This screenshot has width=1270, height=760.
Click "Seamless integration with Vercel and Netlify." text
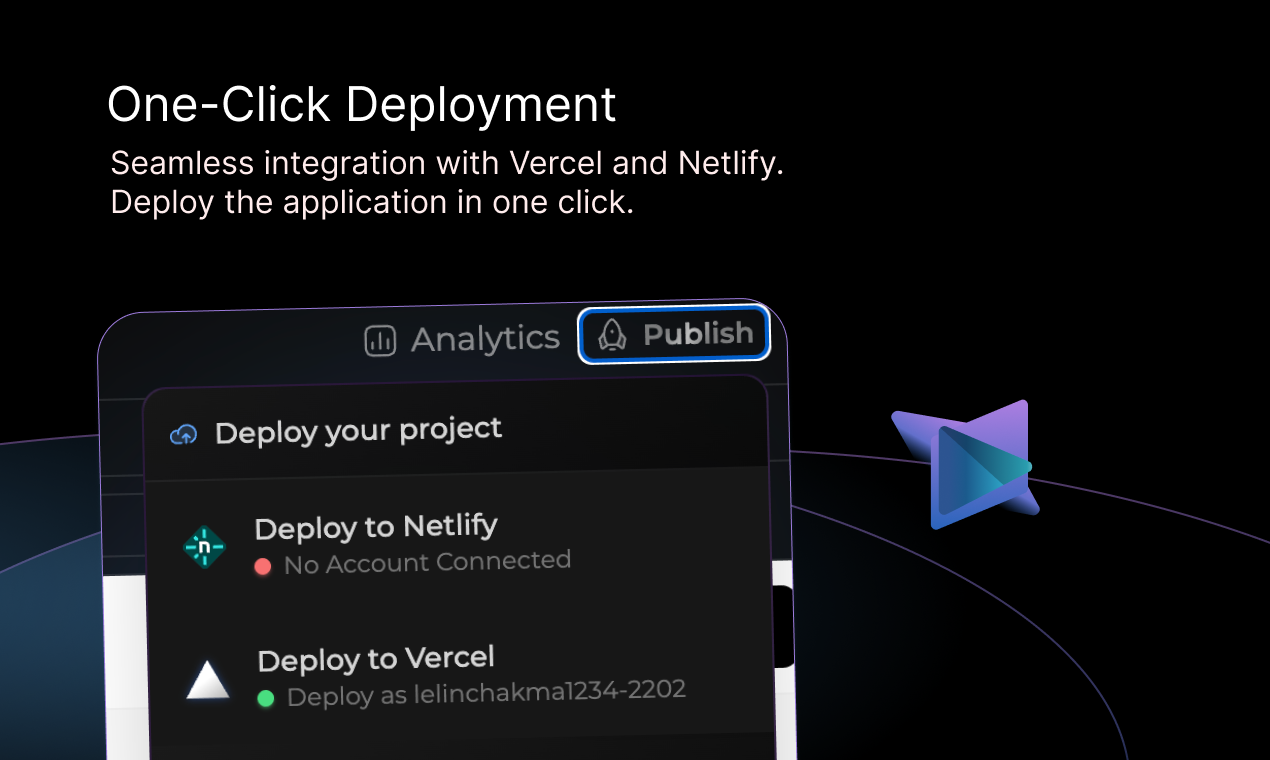447,163
